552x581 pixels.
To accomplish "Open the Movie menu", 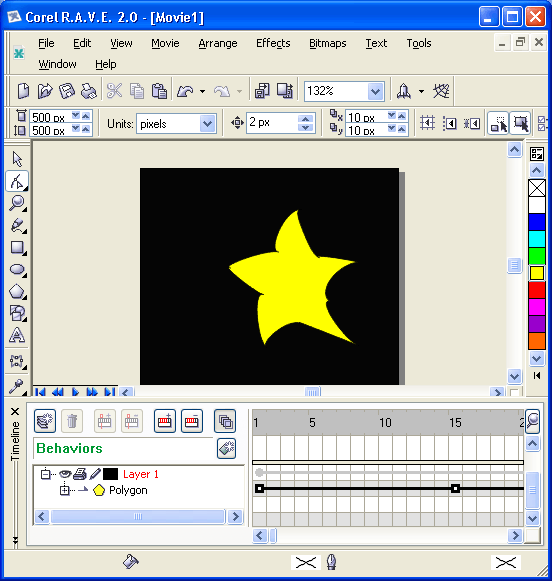I will point(165,43).
